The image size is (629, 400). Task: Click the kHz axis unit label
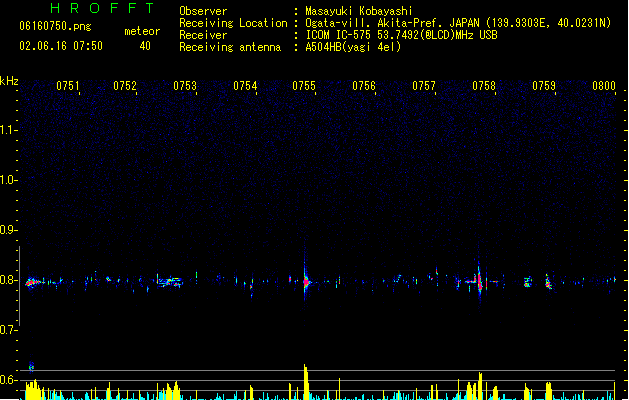(x=9, y=81)
